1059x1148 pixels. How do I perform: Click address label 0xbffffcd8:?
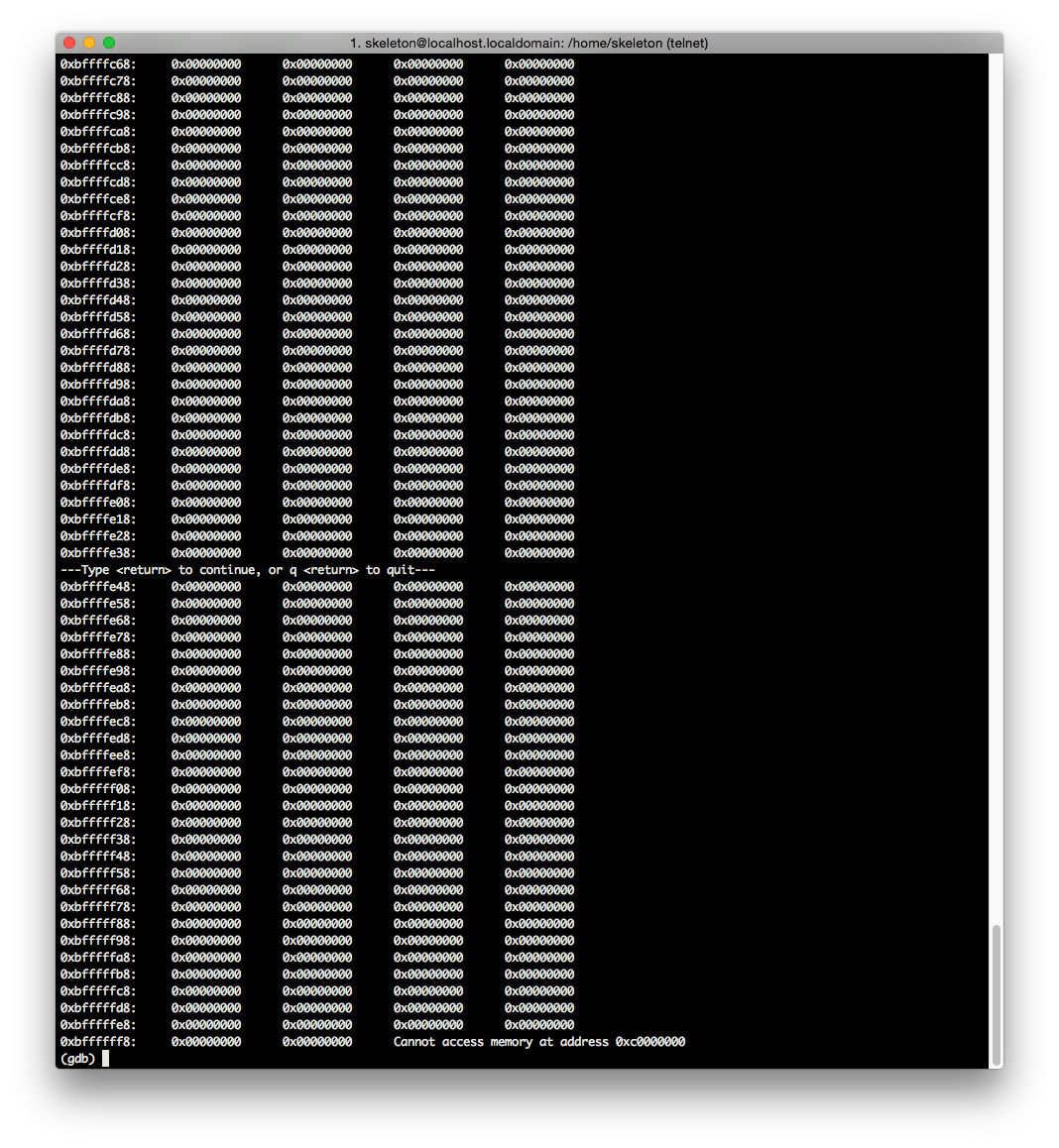[x=98, y=182]
